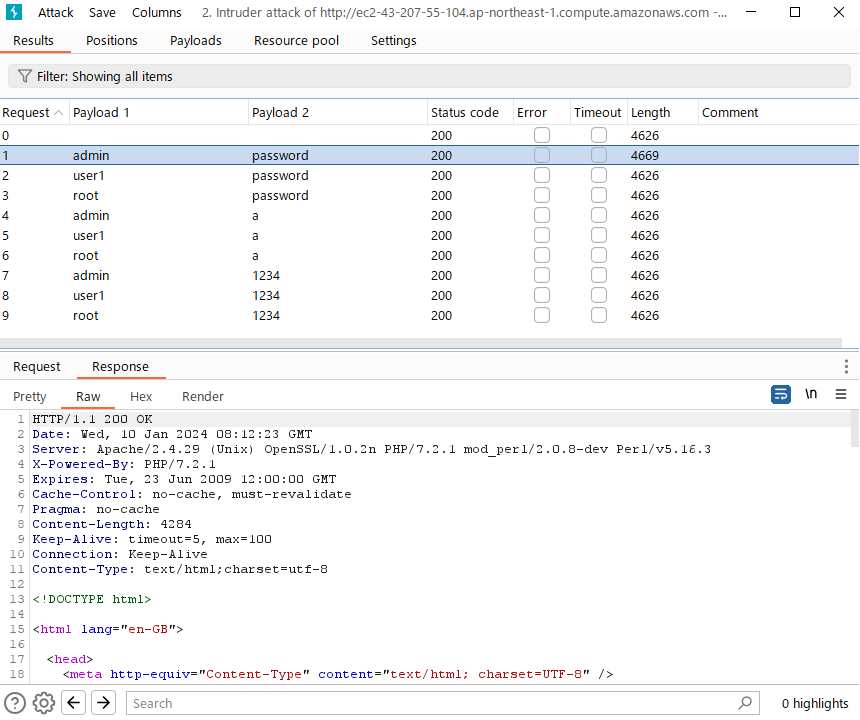This screenshot has width=860, height=720.
Task: Open help via the question mark icon
Action: (15, 703)
